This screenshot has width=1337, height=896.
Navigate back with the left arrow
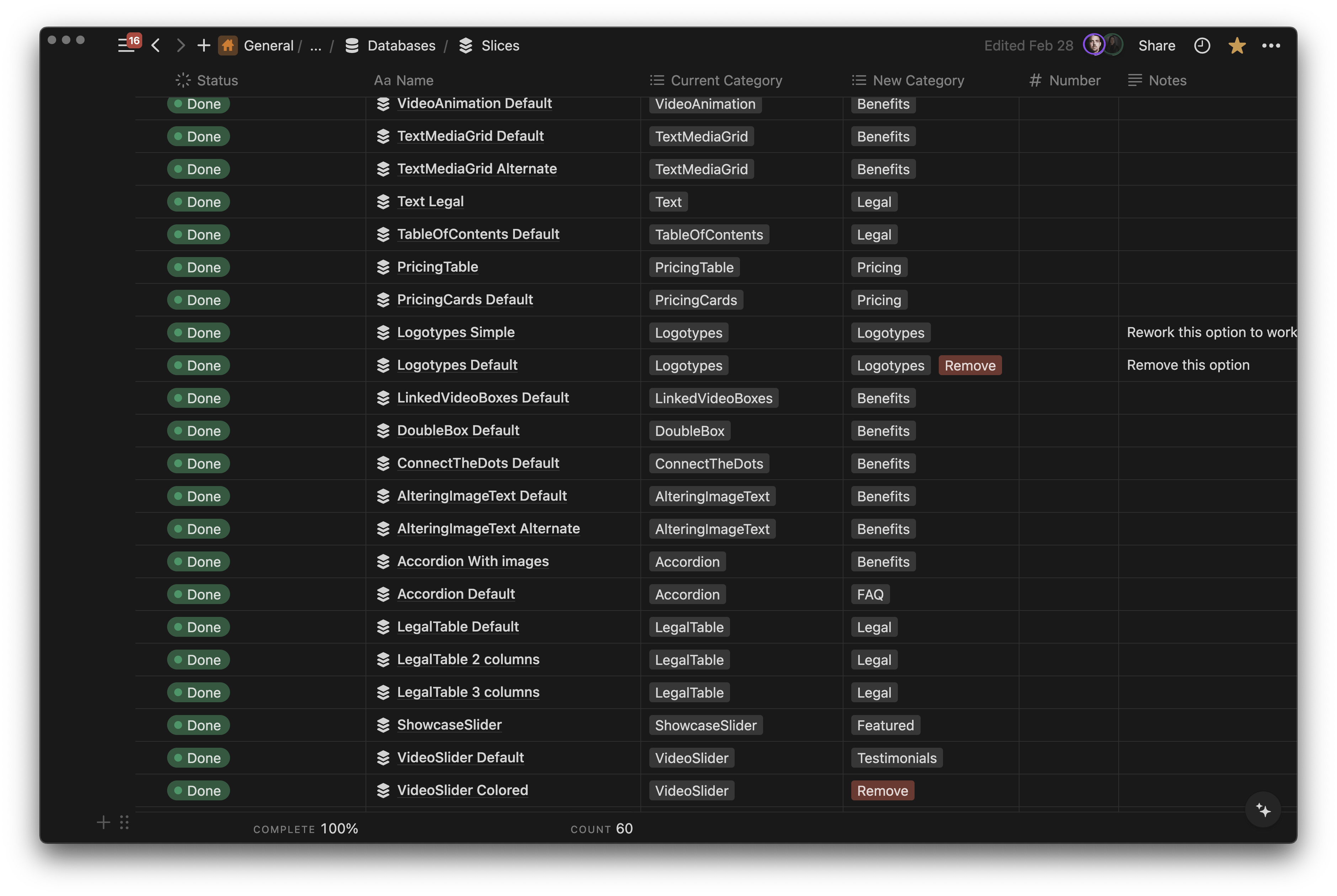[x=155, y=45]
